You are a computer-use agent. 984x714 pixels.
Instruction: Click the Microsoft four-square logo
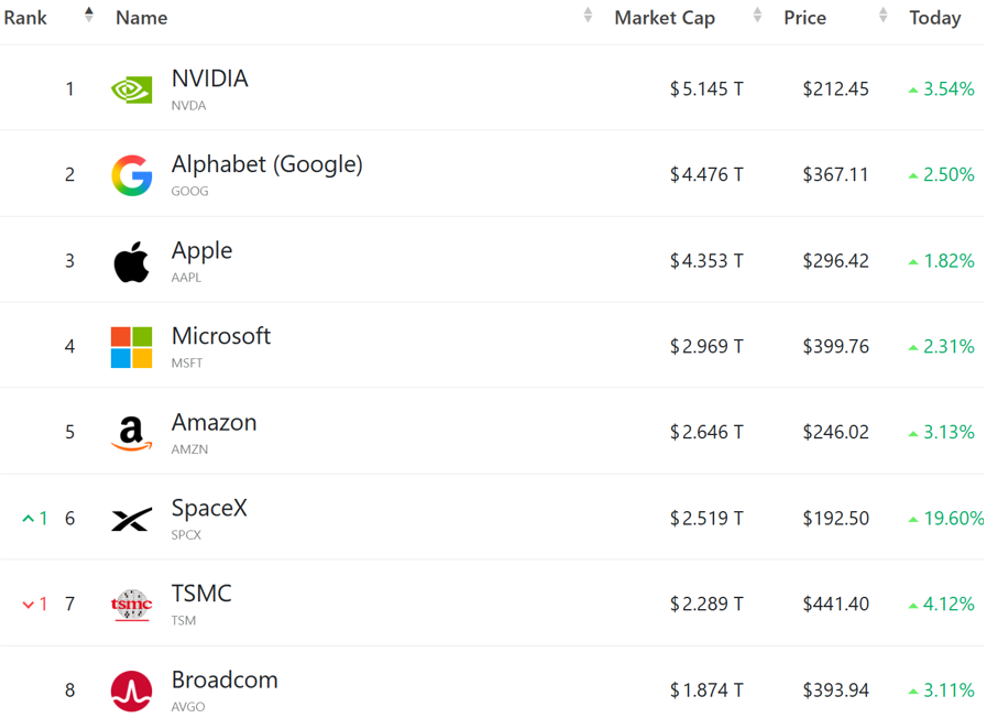click(132, 347)
